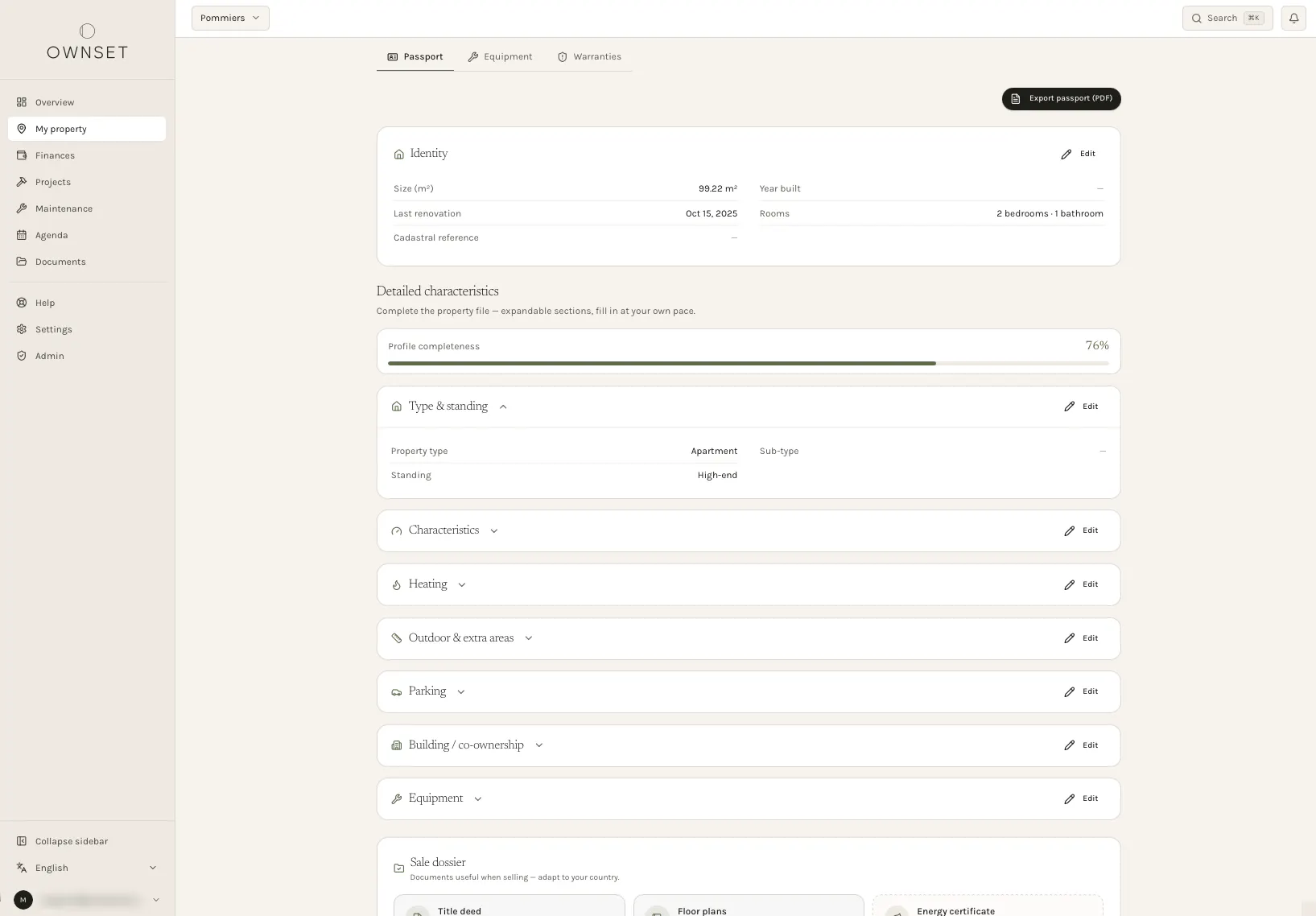Click the Projects hammer icon
This screenshot has width=1316, height=916.
click(22, 182)
